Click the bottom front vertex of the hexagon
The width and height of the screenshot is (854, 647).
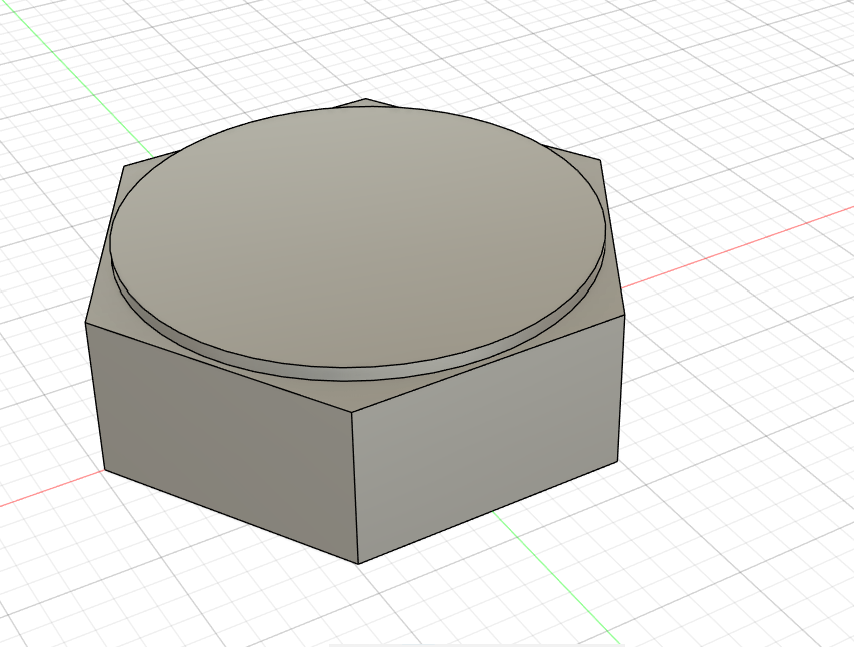click(358, 563)
